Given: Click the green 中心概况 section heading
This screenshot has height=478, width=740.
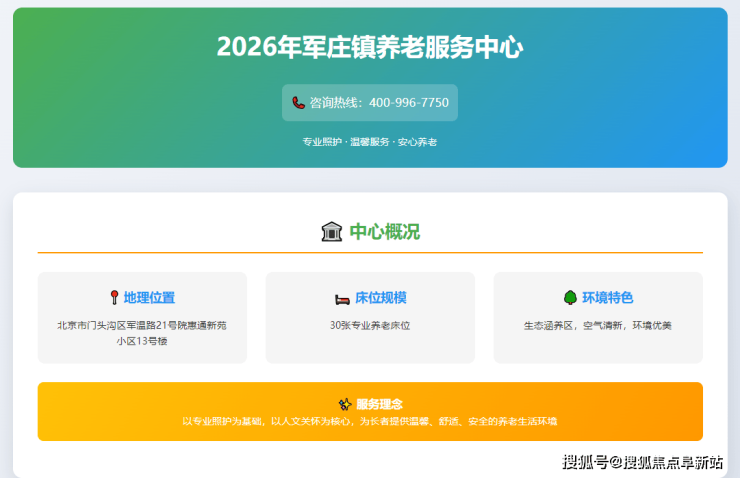Looking at the screenshot, I should pos(384,232).
